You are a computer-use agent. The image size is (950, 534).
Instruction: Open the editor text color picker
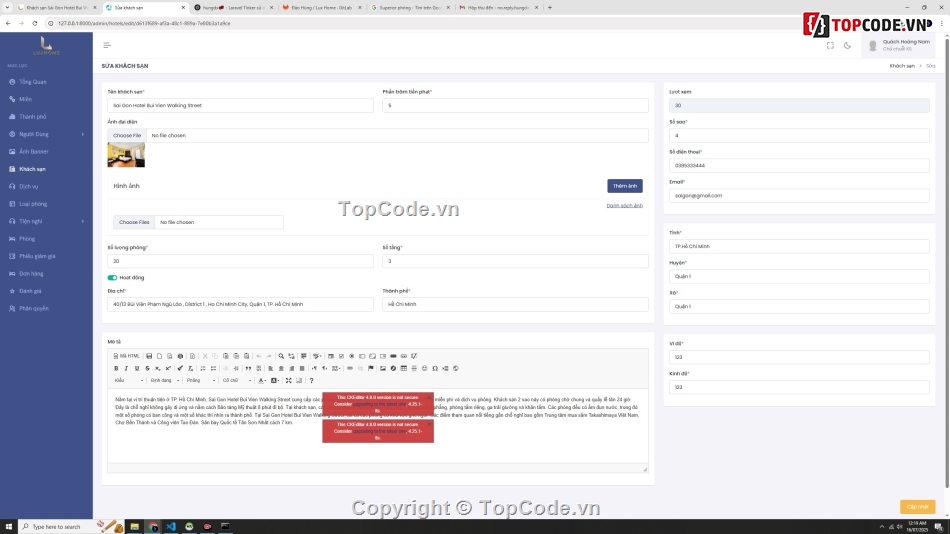[x=263, y=380]
